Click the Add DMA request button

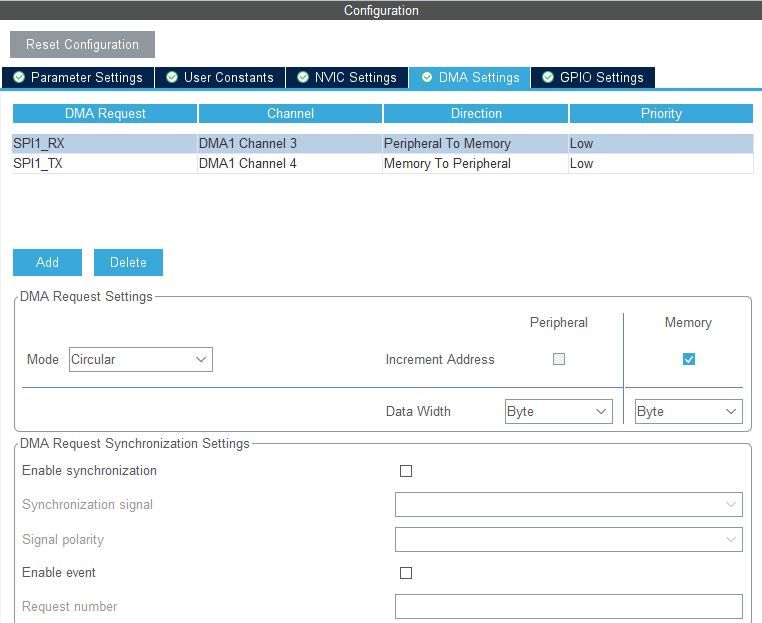[47, 262]
